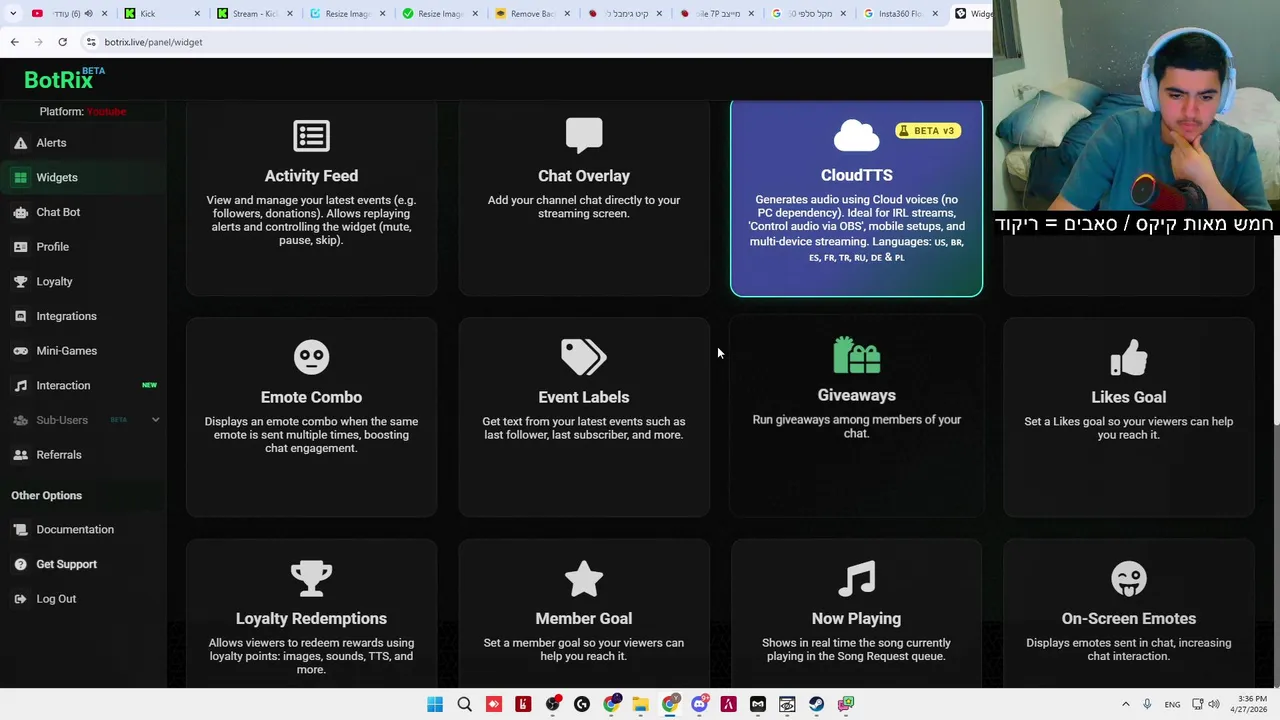Viewport: 1280px width, 720px height.
Task: Click Now Playing music notes icon
Action: (x=857, y=579)
